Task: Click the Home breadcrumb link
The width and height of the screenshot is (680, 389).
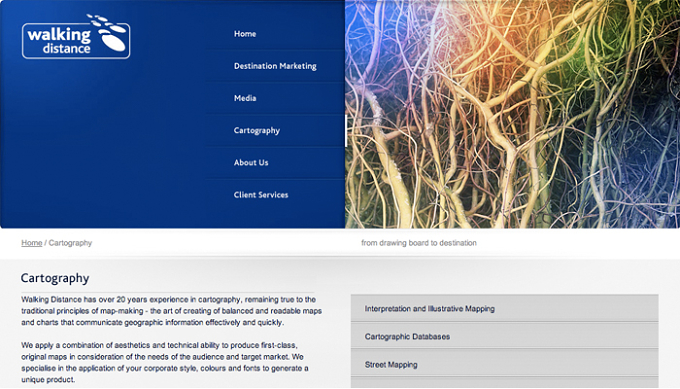Action: coord(32,243)
